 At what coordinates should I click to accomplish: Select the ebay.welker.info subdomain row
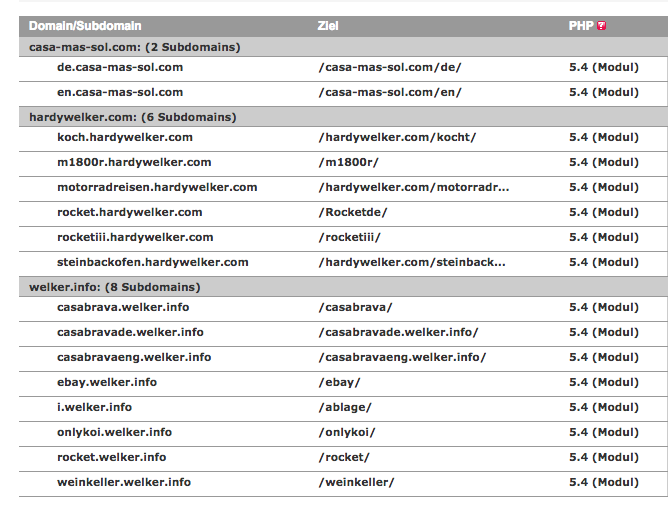[343, 382]
